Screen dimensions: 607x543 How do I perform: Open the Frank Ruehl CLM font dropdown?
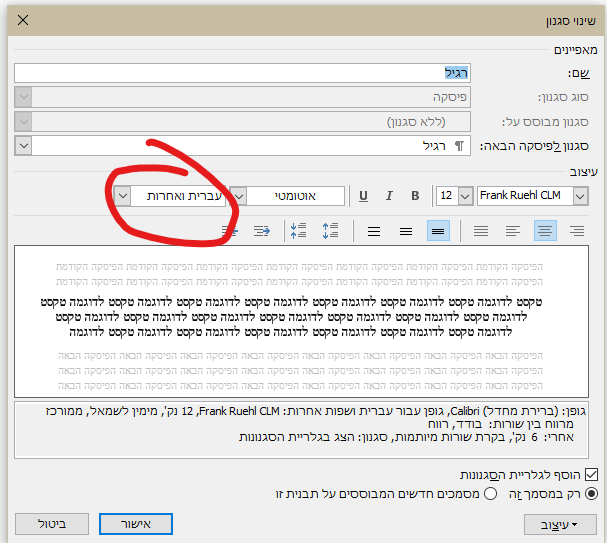click(580, 196)
